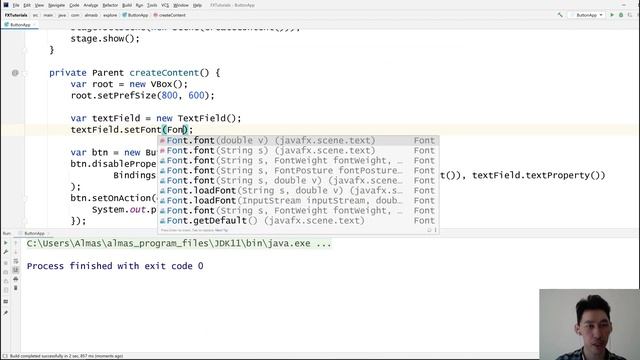This screenshot has width=640, height=360.
Task: Click layout icon in Run sidebar
Action: (6, 301)
